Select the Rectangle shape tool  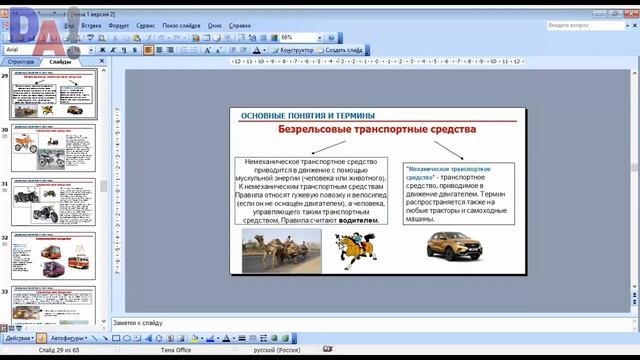tap(116, 338)
